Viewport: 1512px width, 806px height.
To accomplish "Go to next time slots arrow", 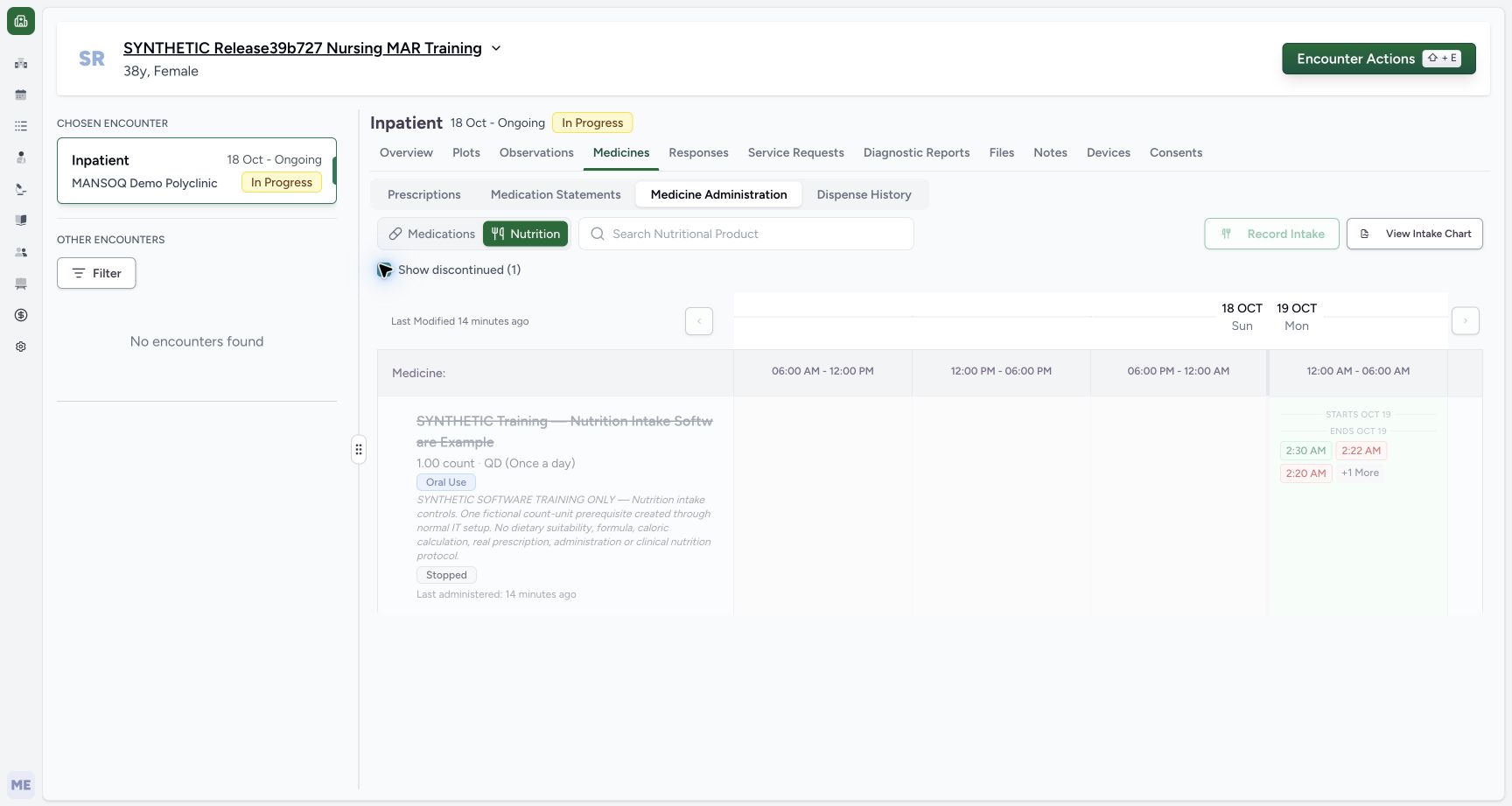I will coord(1466,321).
